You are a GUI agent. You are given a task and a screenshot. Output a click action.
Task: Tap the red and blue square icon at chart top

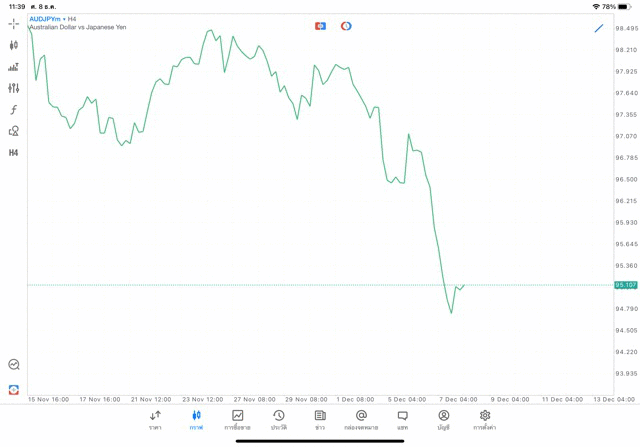[320, 26]
